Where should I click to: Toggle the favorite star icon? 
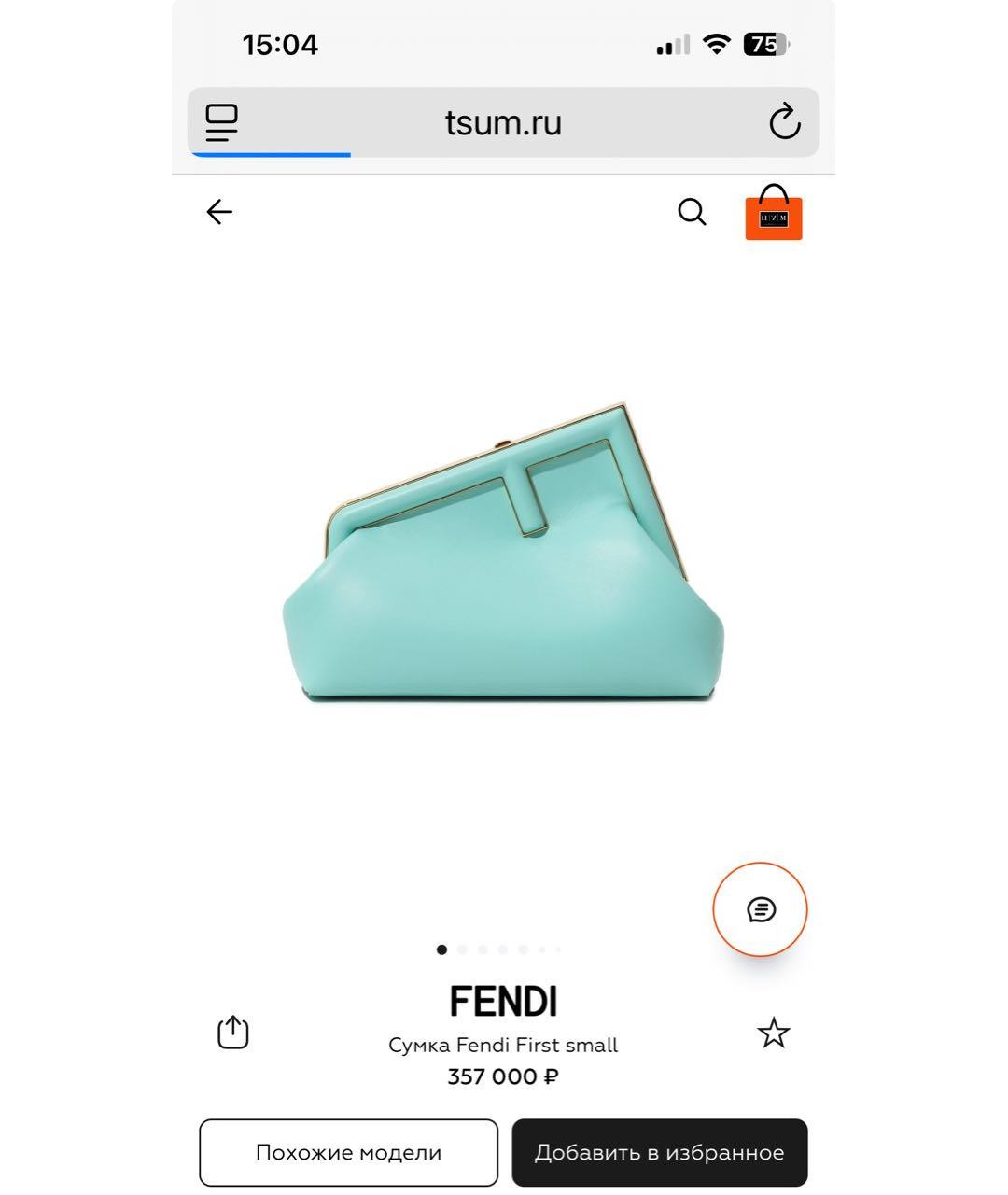pyautogui.click(x=773, y=1033)
